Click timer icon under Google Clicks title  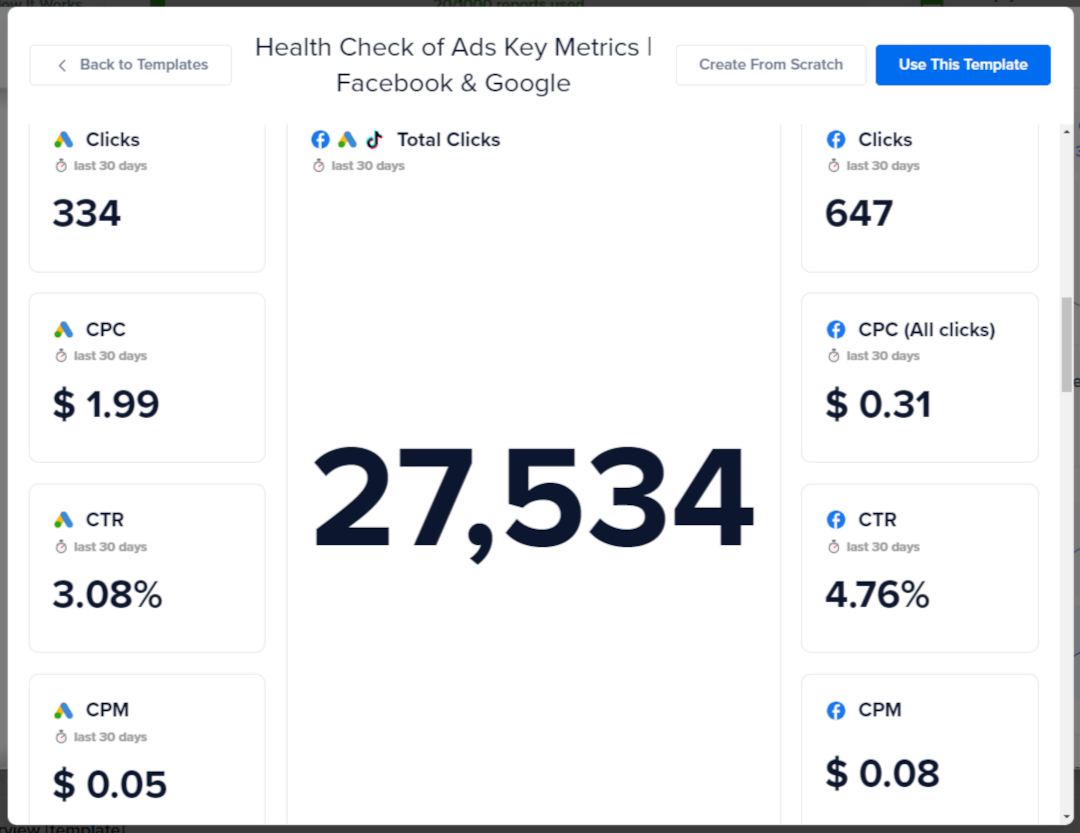[61, 166]
